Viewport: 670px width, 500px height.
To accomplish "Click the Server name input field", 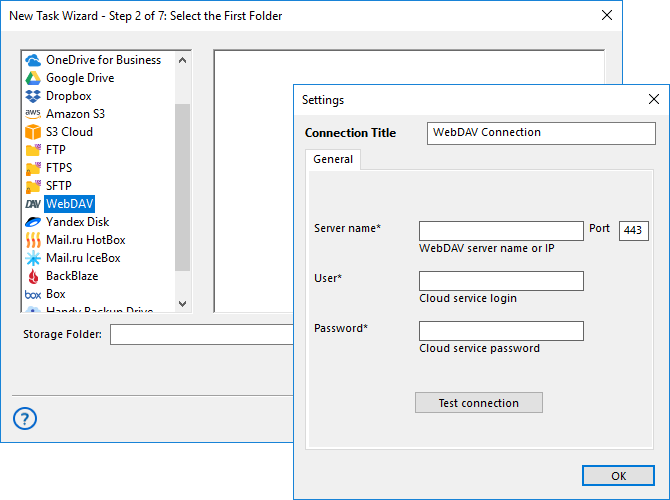I will coord(501,231).
